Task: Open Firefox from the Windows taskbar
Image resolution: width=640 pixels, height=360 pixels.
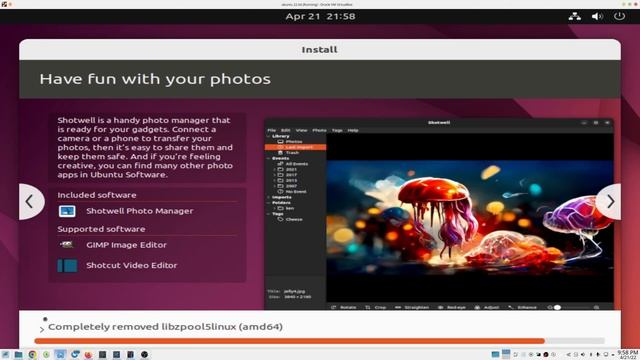Action: [88, 354]
